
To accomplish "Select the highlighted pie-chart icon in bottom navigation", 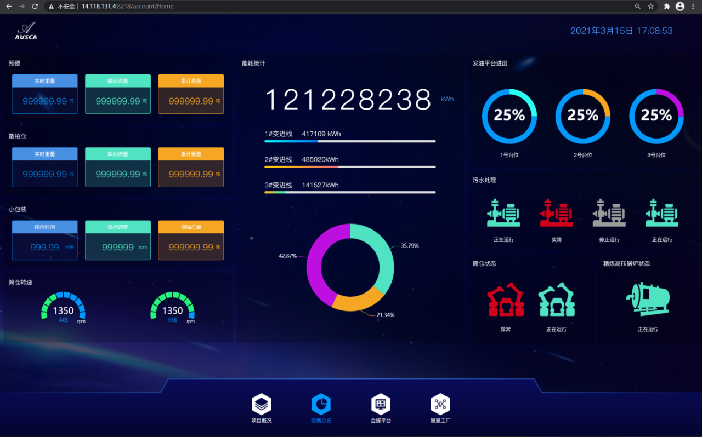I will click(x=321, y=404).
